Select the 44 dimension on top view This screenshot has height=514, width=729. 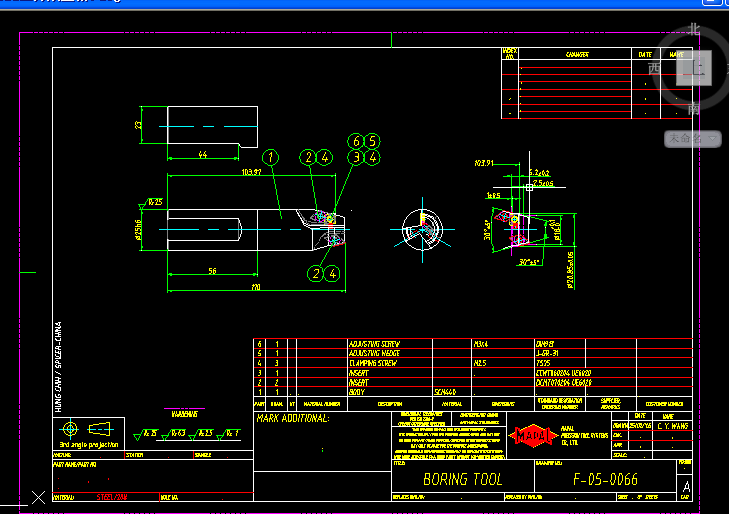203,155
